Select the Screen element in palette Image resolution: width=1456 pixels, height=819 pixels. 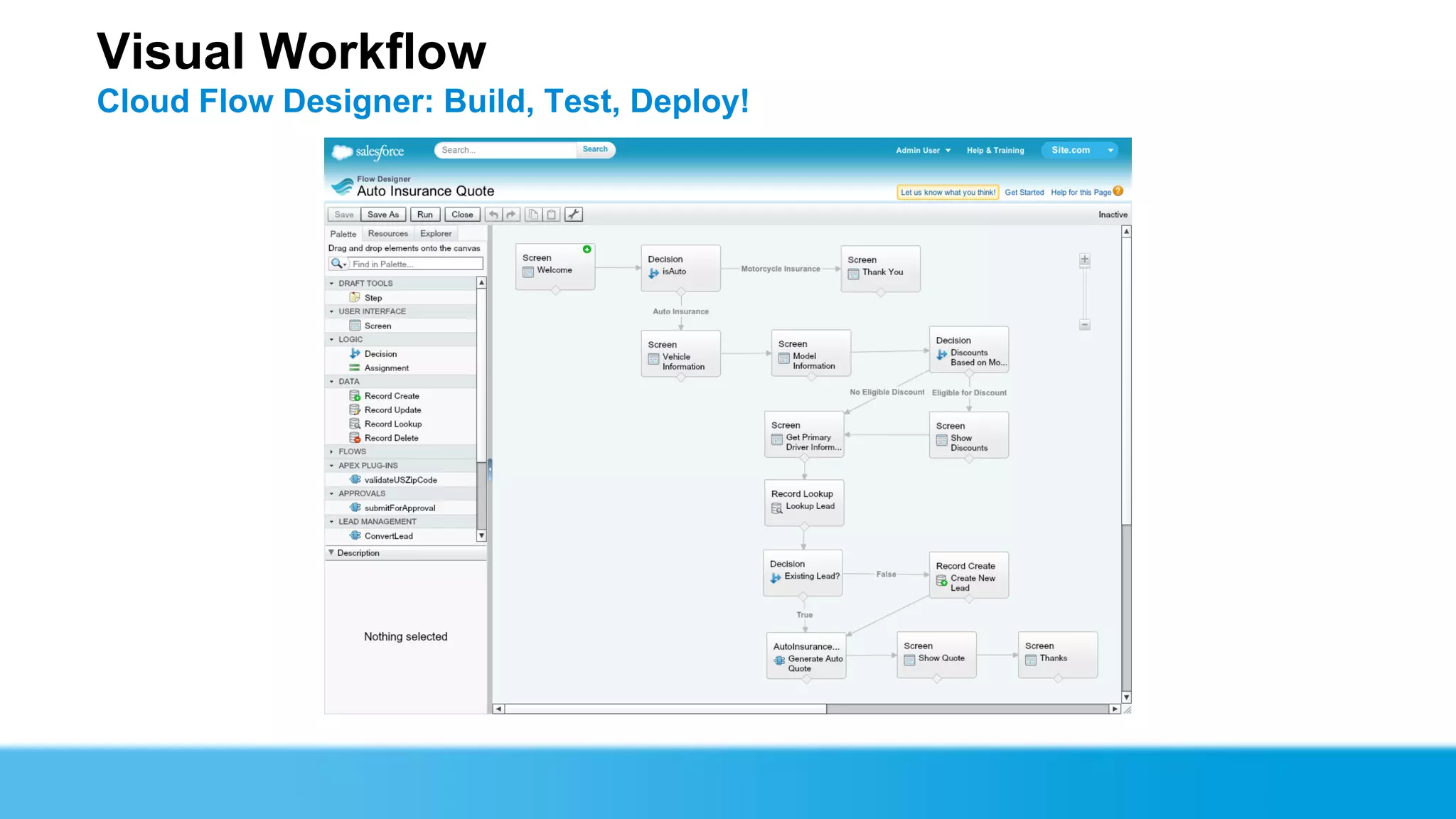(378, 326)
